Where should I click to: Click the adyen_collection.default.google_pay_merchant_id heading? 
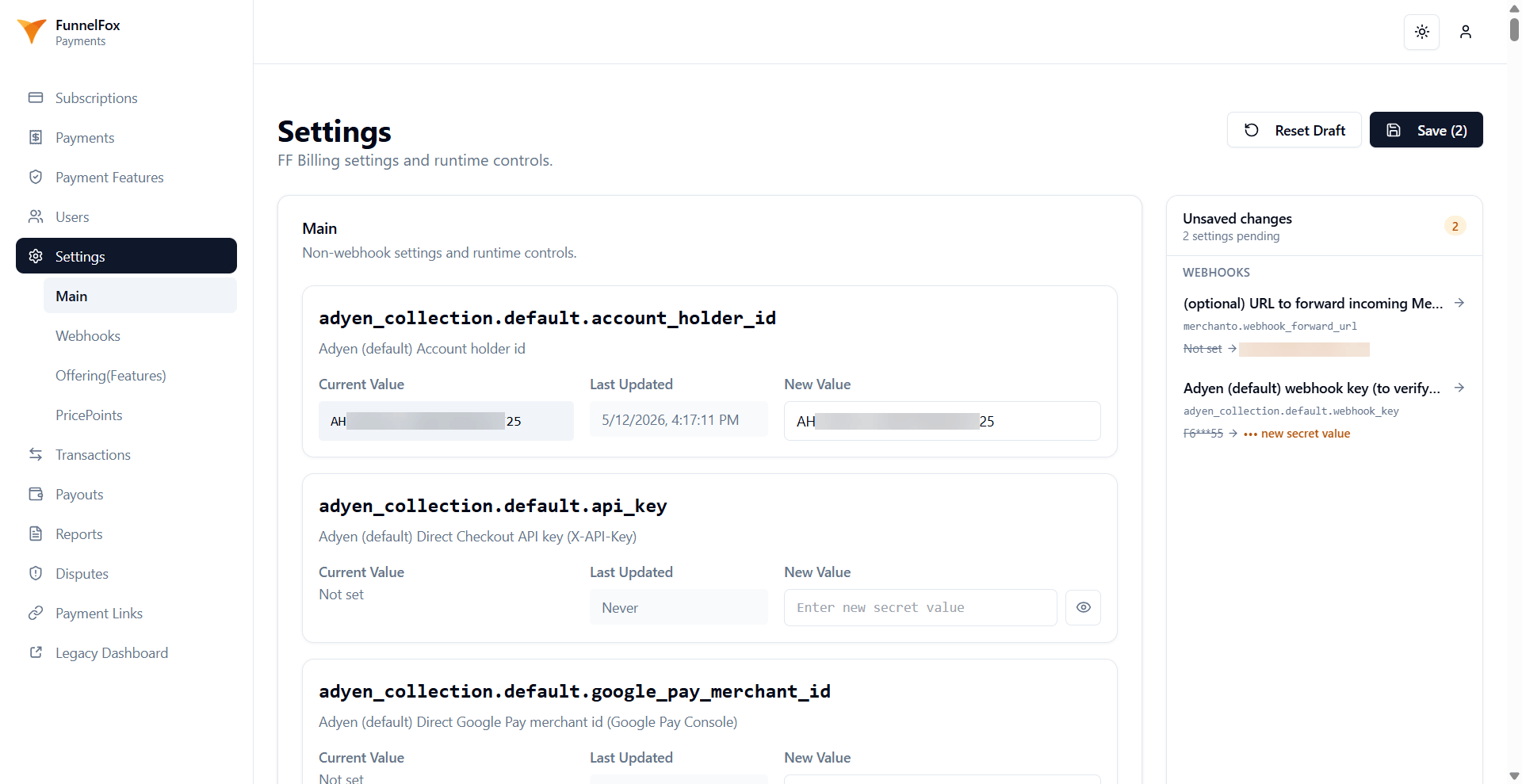click(x=575, y=691)
